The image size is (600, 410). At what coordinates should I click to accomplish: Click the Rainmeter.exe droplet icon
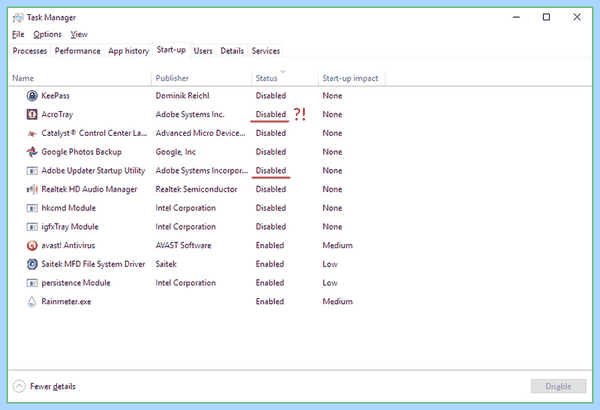point(32,302)
